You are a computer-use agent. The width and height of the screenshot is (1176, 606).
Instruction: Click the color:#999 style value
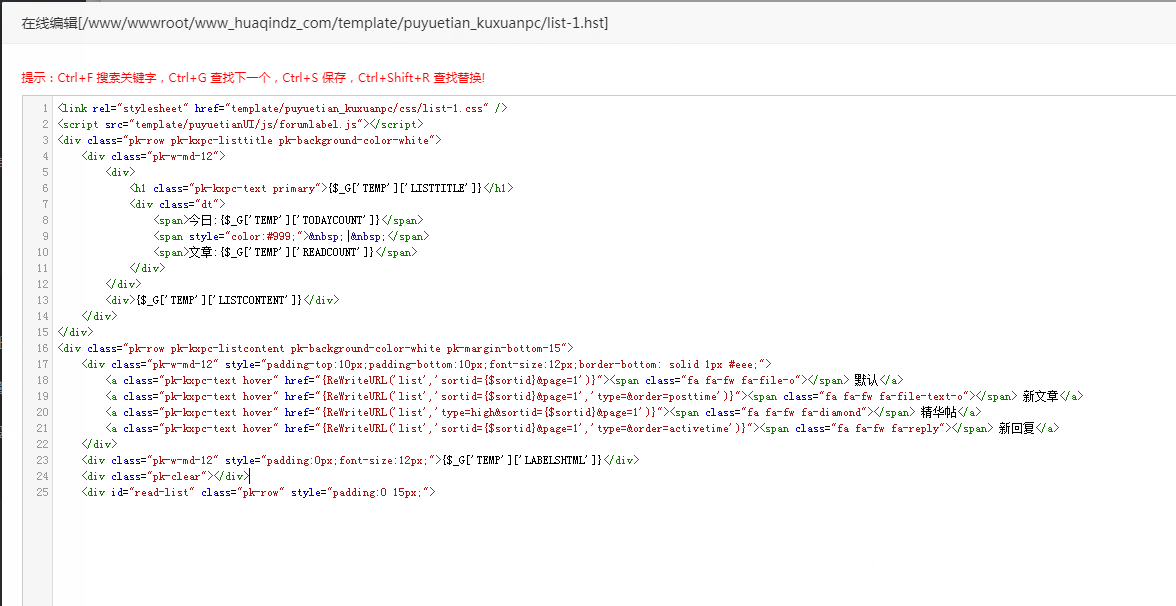265,236
